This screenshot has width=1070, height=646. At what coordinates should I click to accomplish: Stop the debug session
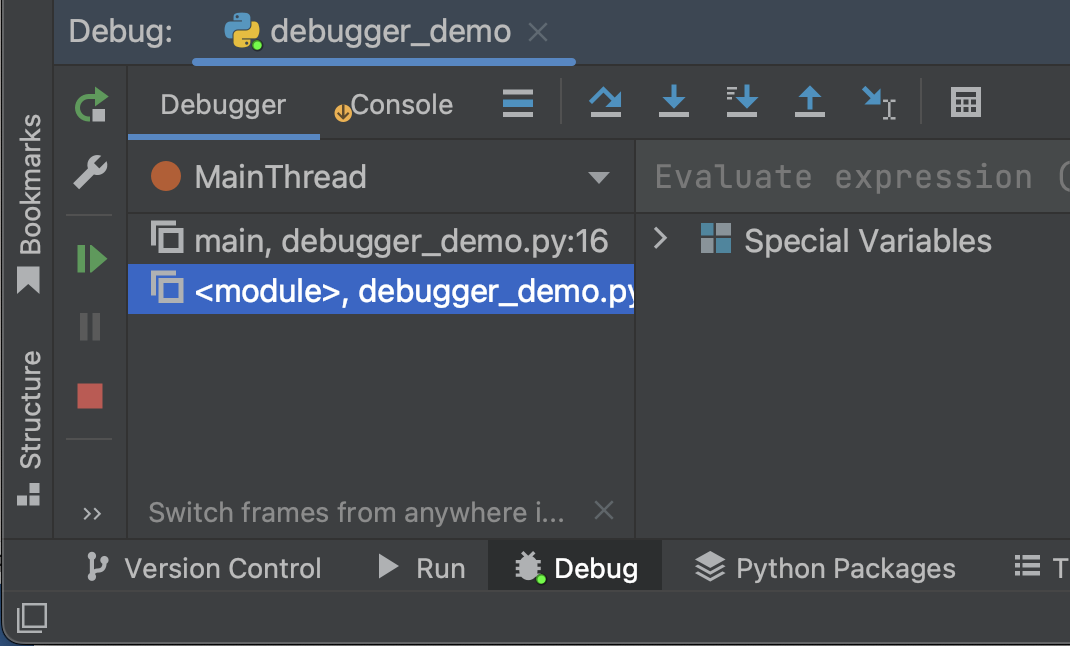click(x=90, y=396)
